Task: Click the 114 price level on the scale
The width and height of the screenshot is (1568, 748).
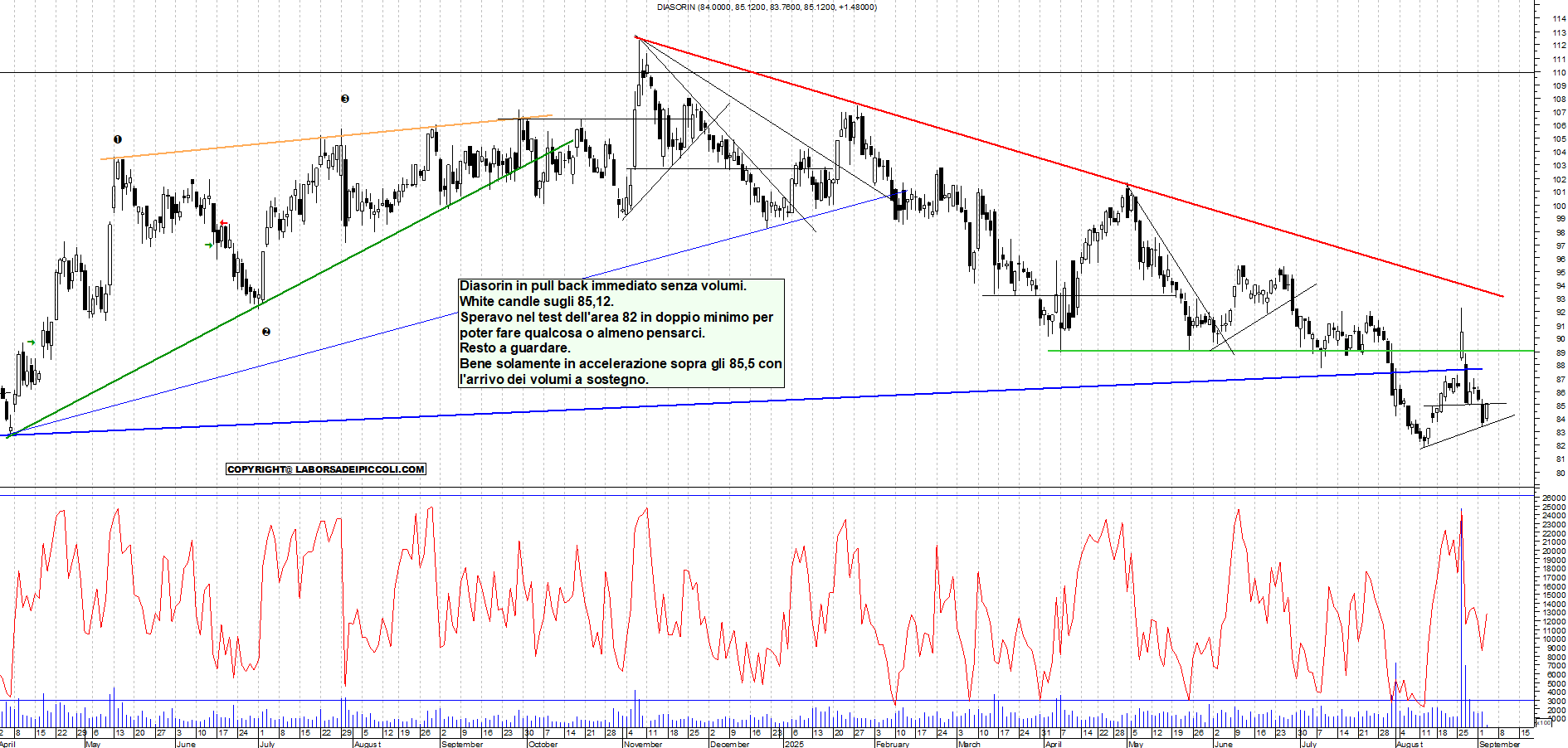Action: (1560, 19)
